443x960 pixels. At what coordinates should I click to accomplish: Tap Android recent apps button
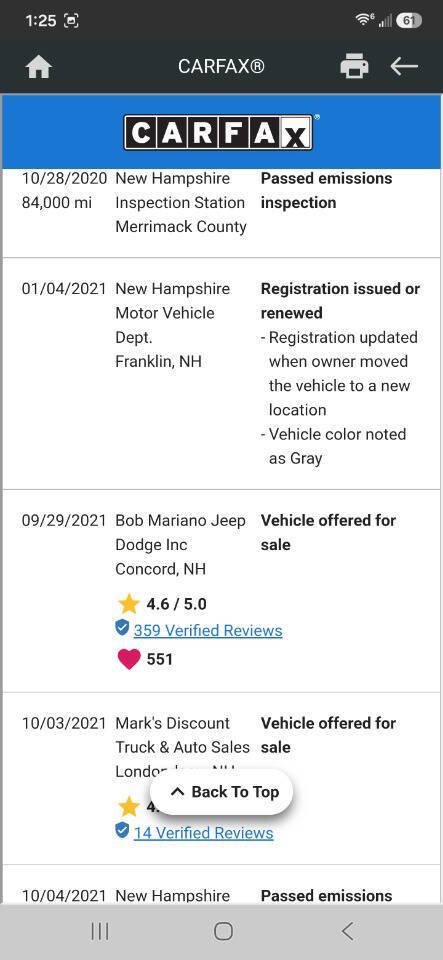[100, 931]
